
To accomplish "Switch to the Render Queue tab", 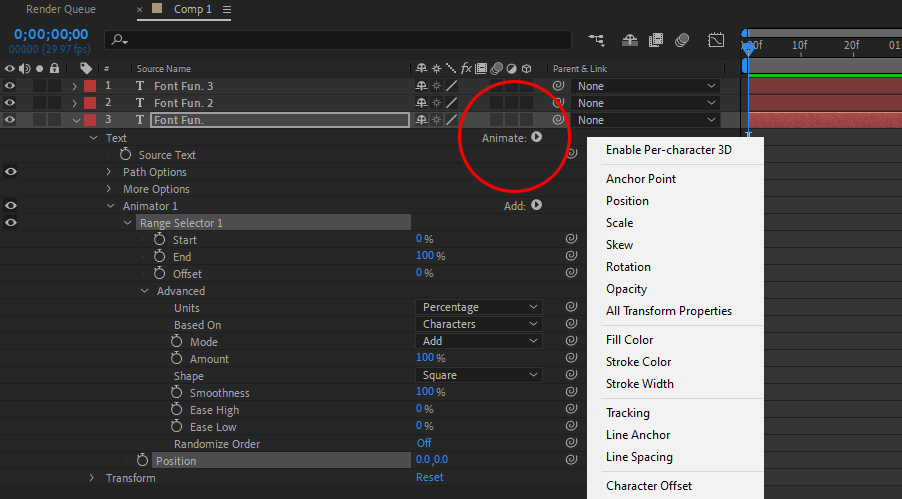I will pyautogui.click(x=60, y=10).
